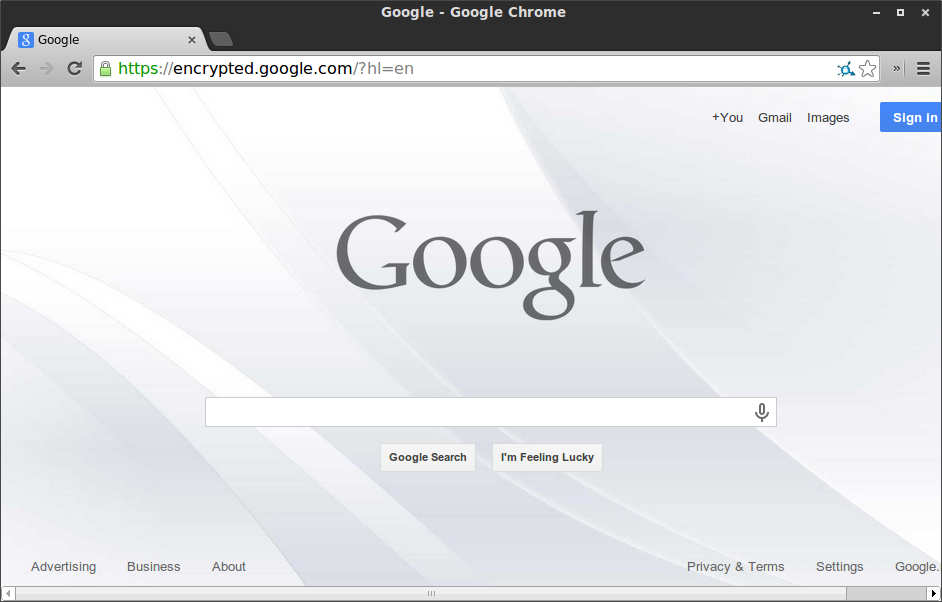
Task: Click the Google.com footer link
Action: (917, 567)
